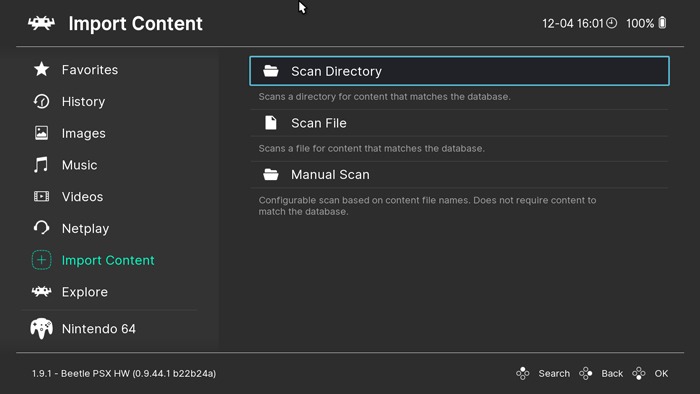This screenshot has height=394, width=700.
Task: Click the Explore invader icon
Action: click(x=42, y=292)
